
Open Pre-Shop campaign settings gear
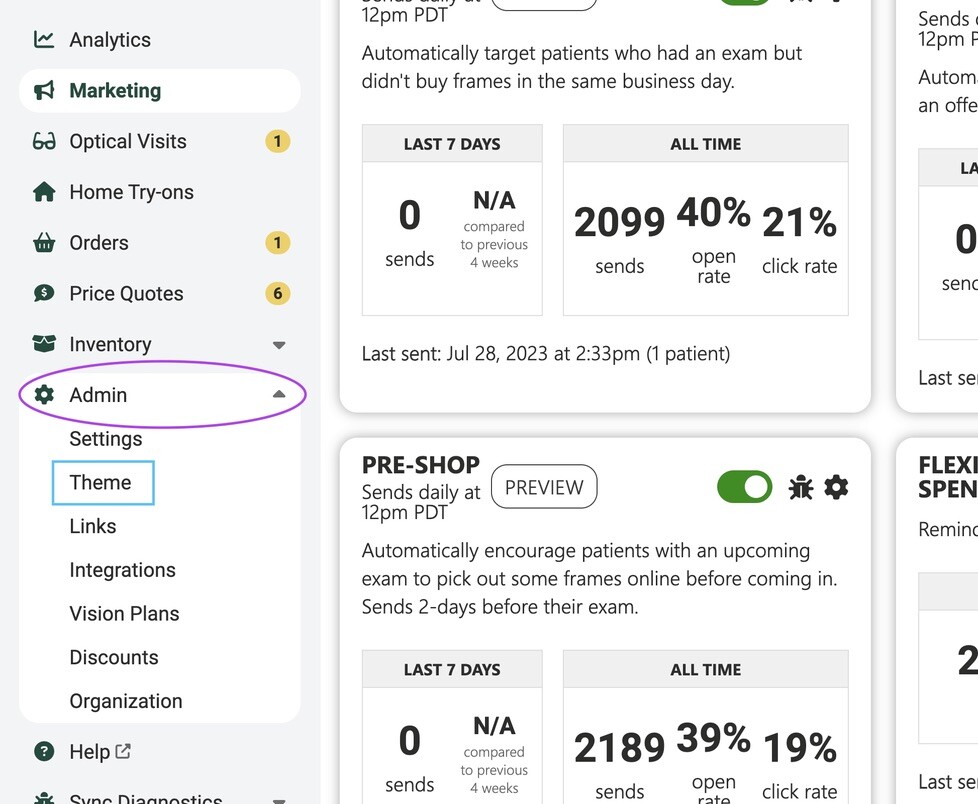(836, 487)
